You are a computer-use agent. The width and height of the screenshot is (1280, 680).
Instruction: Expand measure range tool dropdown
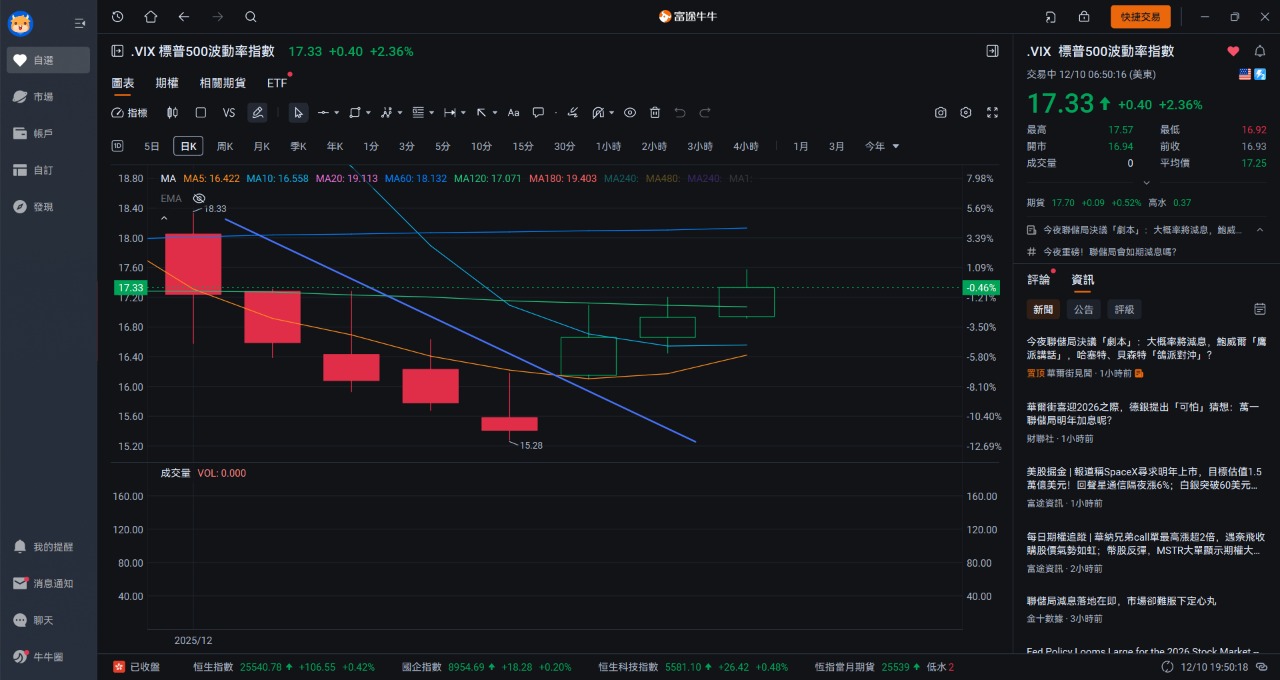[463, 113]
